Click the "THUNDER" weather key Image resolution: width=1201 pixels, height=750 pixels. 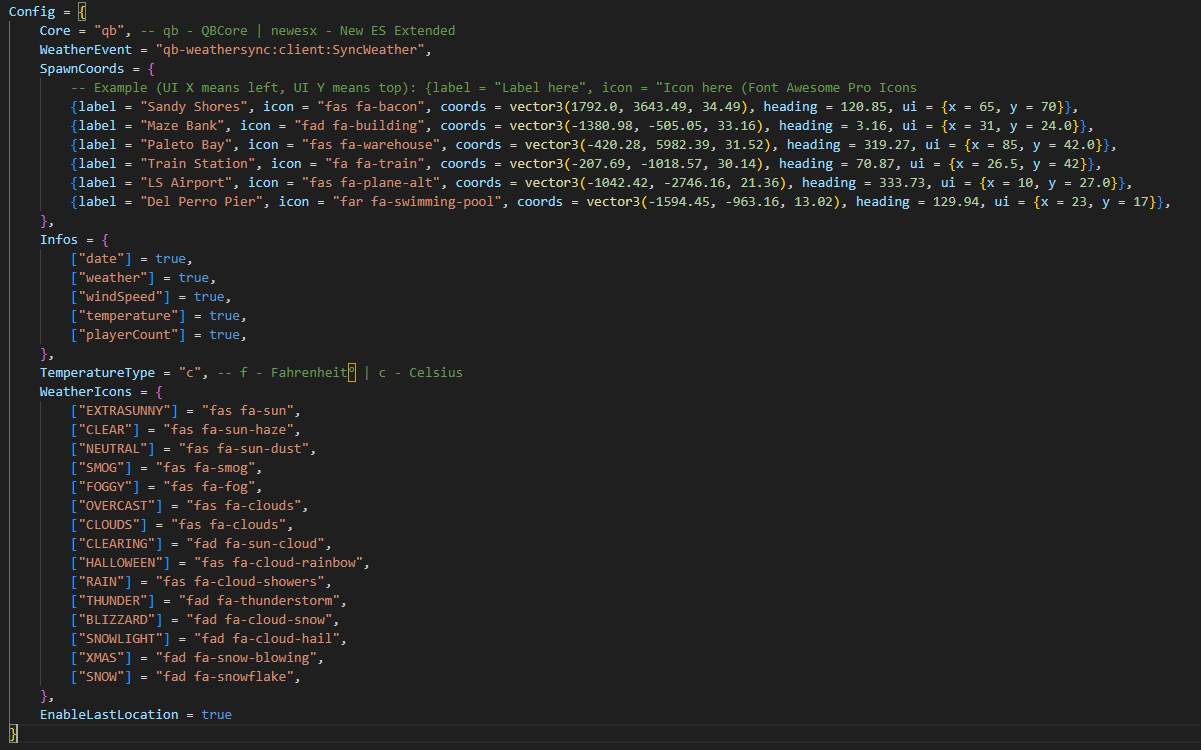tap(112, 600)
